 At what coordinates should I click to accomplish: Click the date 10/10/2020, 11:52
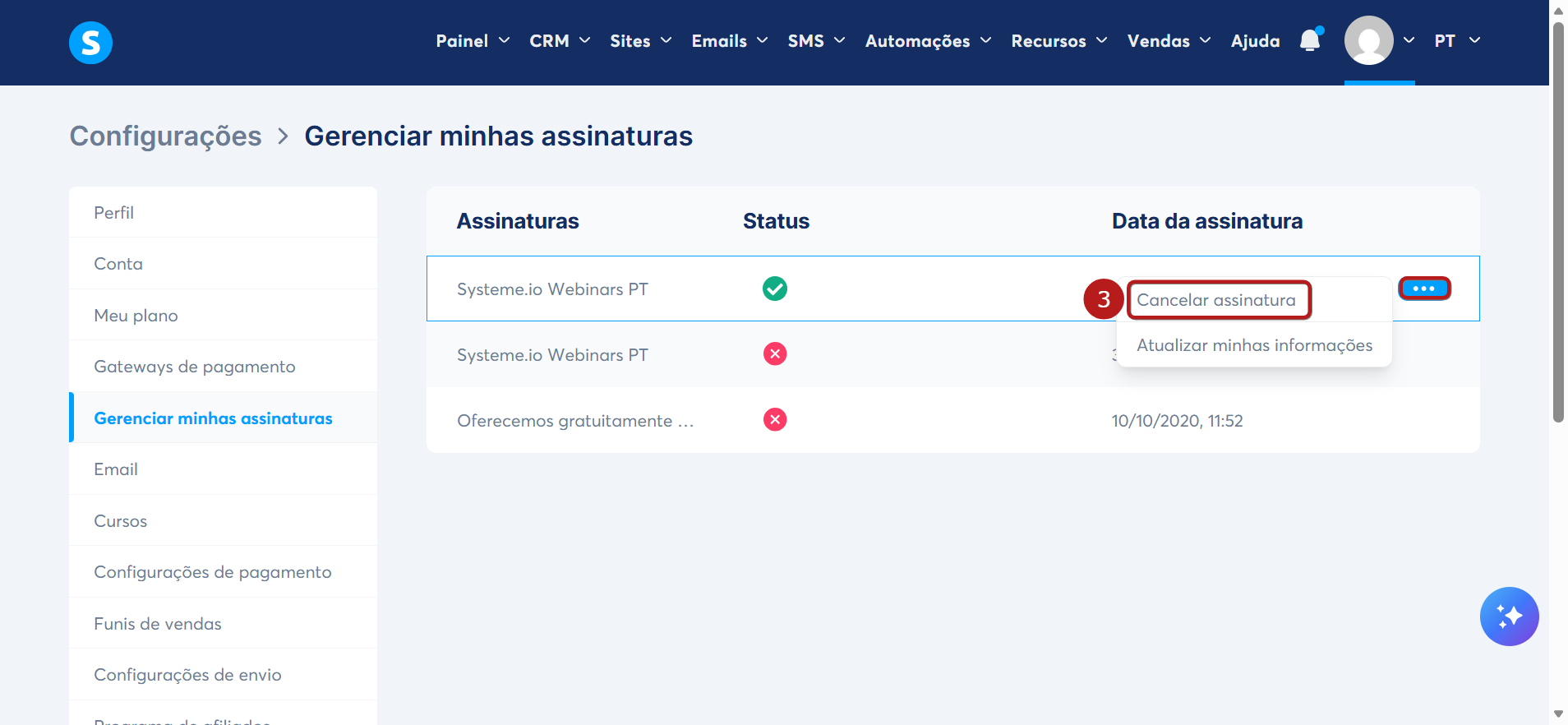(1177, 421)
